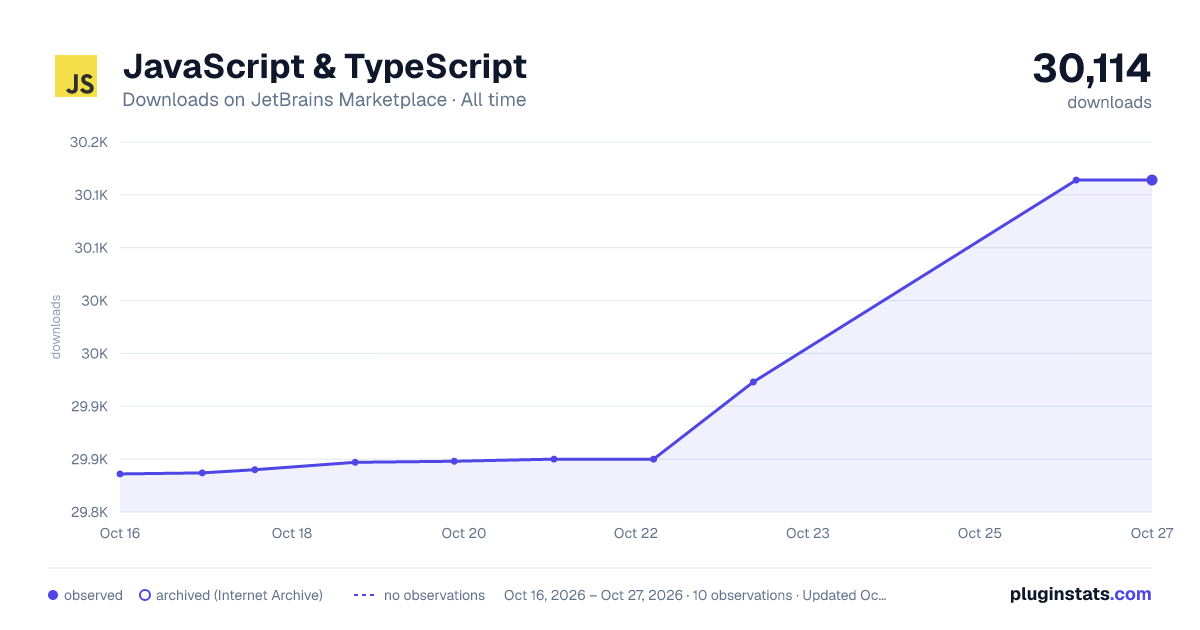The height and width of the screenshot is (630, 1200).
Task: Click the filled observed legend dot
Action: coord(53,595)
